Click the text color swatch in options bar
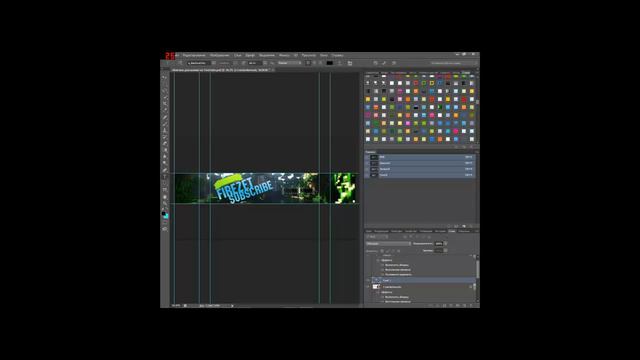The image size is (640, 360). 329,63
